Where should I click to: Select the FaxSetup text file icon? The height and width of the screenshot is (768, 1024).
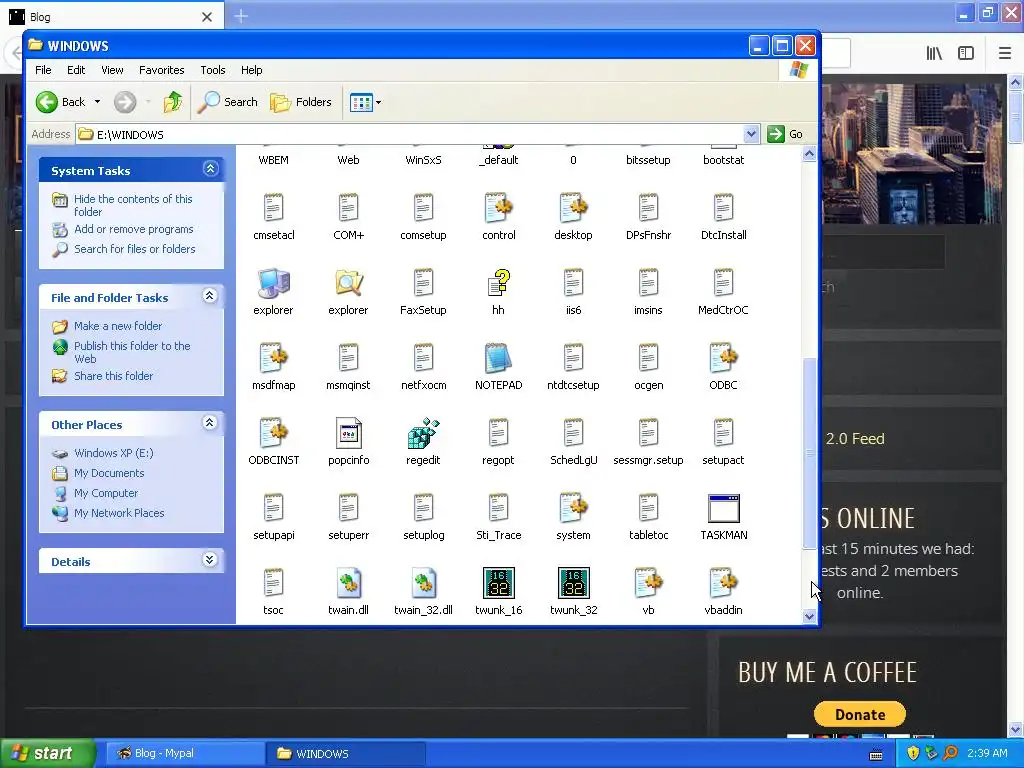[423, 283]
